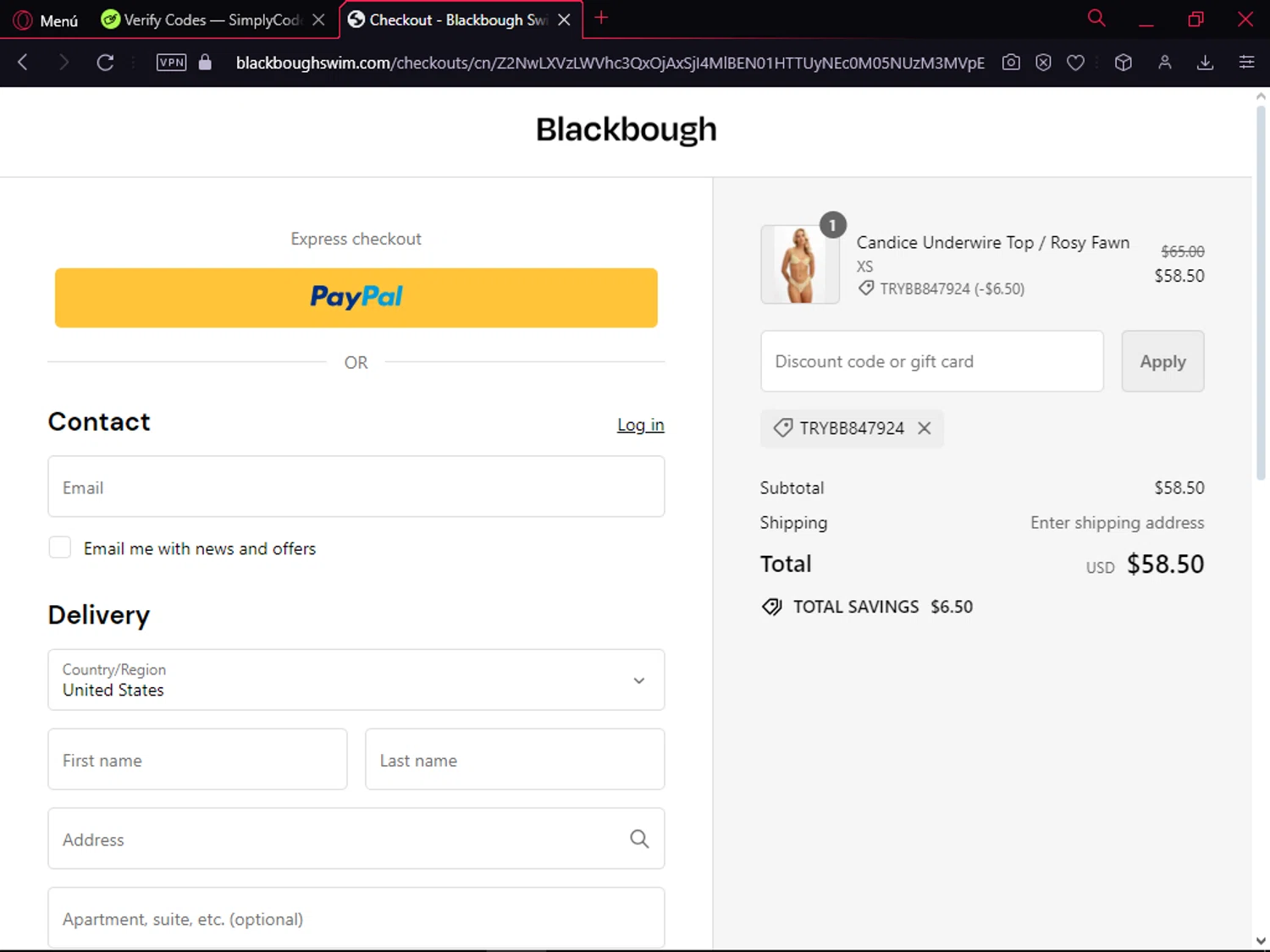Image resolution: width=1270 pixels, height=952 pixels.
Task: Click the Enter shipping address text
Action: (1117, 523)
